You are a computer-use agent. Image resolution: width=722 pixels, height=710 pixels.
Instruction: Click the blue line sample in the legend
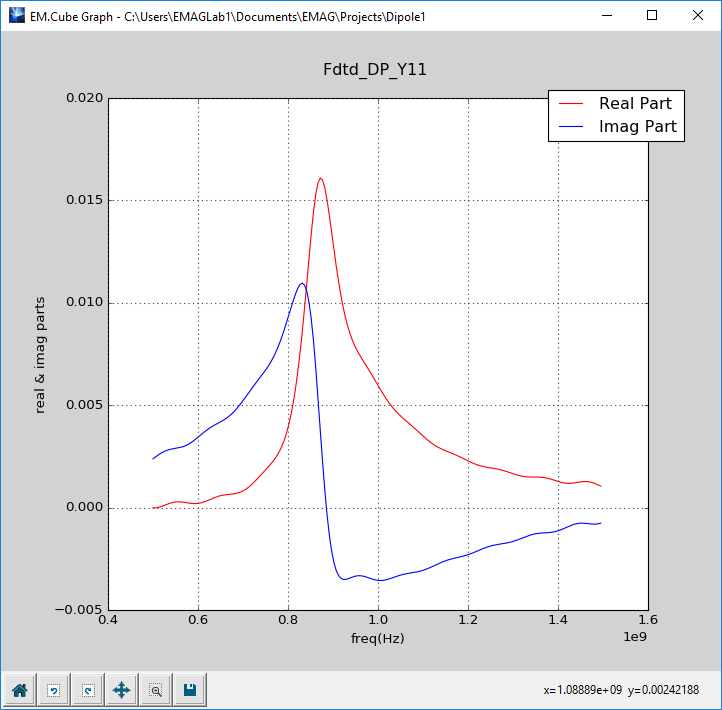point(571,127)
